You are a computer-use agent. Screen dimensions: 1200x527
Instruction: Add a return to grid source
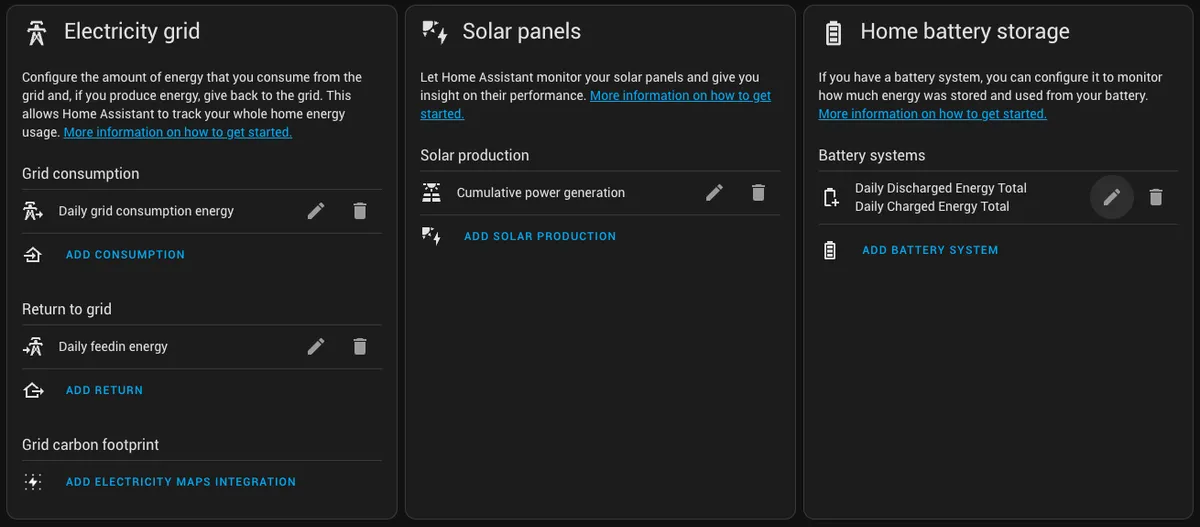(x=104, y=390)
